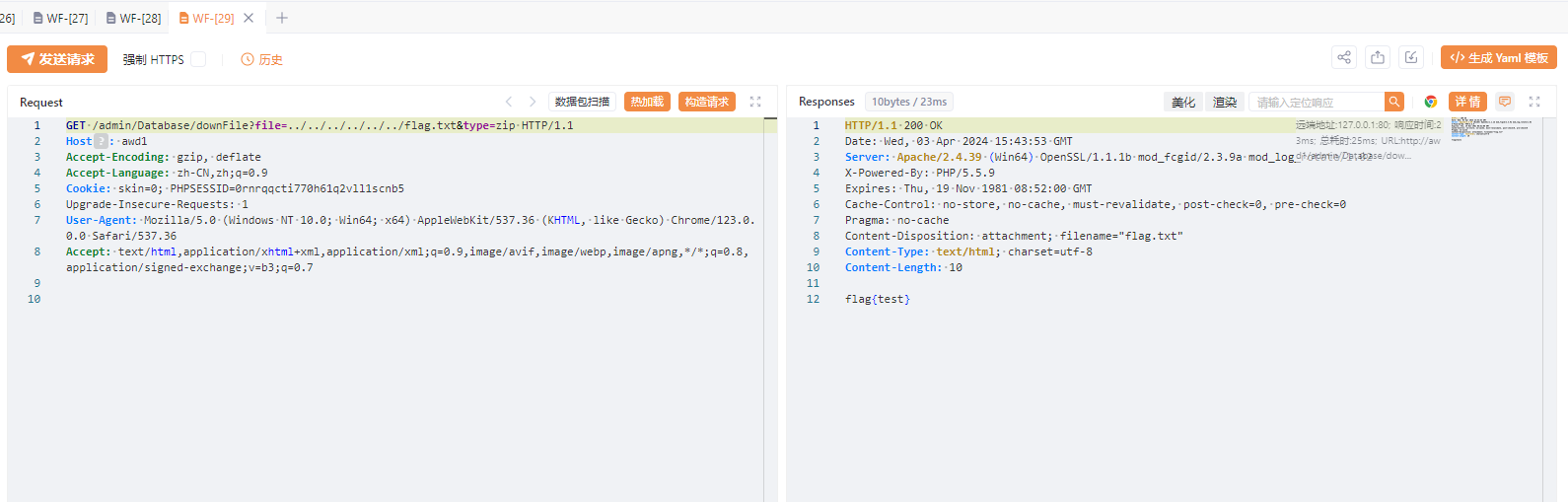Viewport: 1568px width, 502px height.
Task: Add a new Web Fuzzer tab
Action: point(282,18)
